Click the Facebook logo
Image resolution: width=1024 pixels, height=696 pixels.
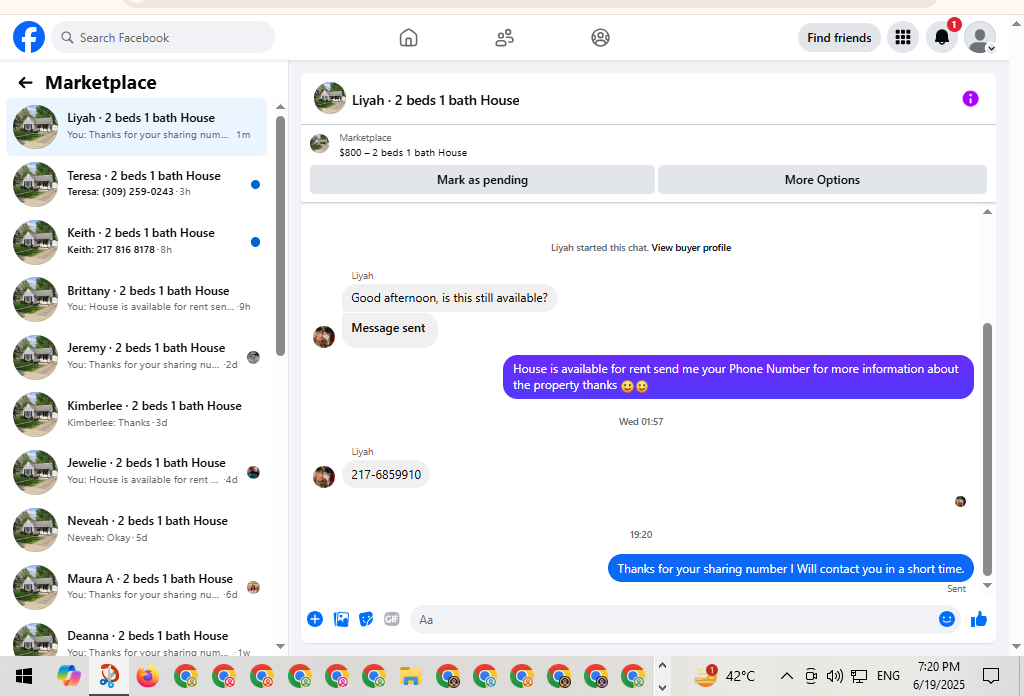(29, 37)
